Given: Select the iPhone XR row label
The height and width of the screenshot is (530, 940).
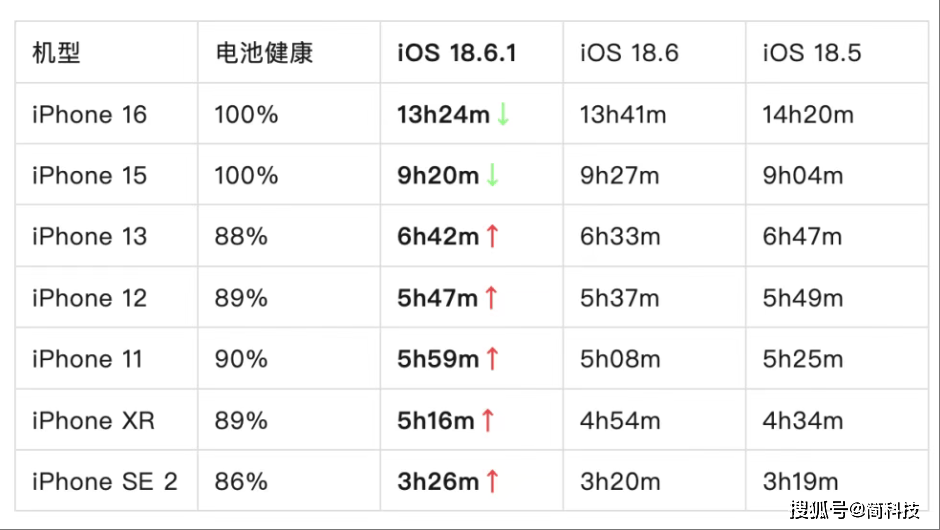Looking at the screenshot, I should (94, 420).
